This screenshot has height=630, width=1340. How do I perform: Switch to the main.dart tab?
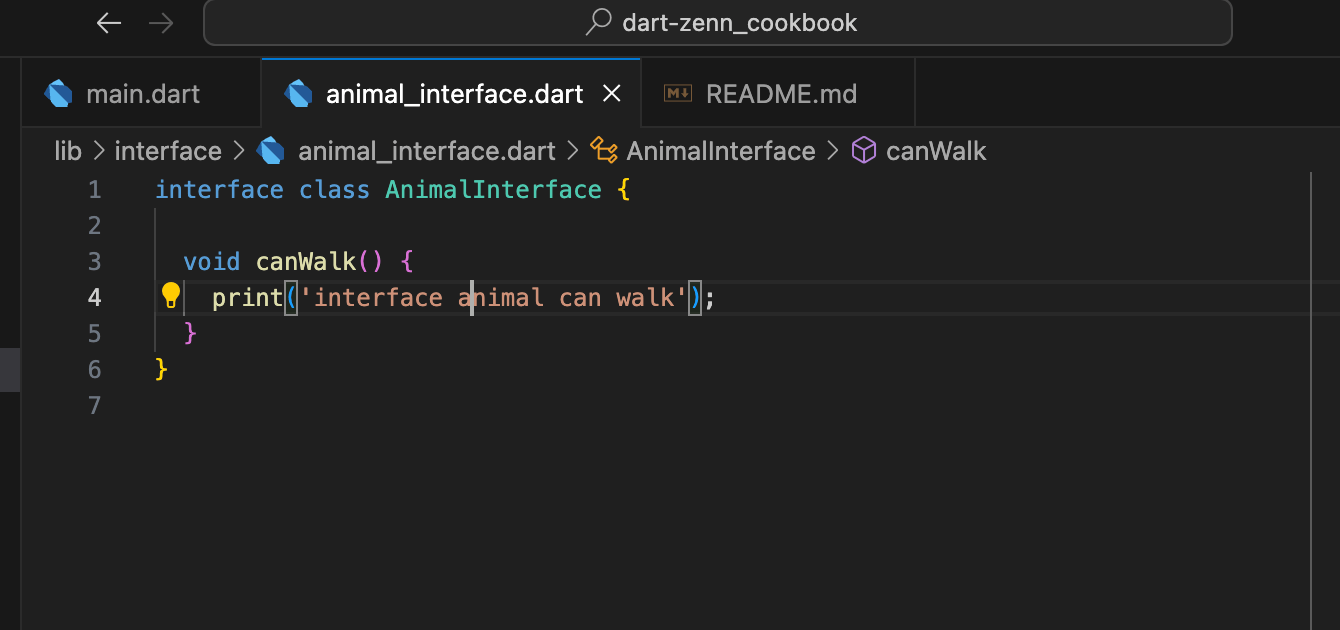coord(142,94)
